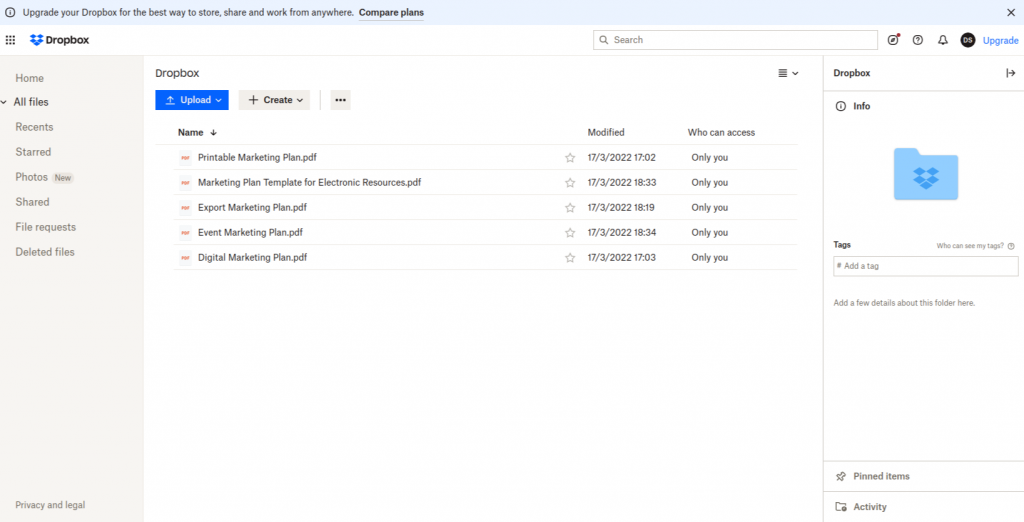The image size is (1024, 522).
Task: Expand the Upload dropdown button
Action: [192, 100]
